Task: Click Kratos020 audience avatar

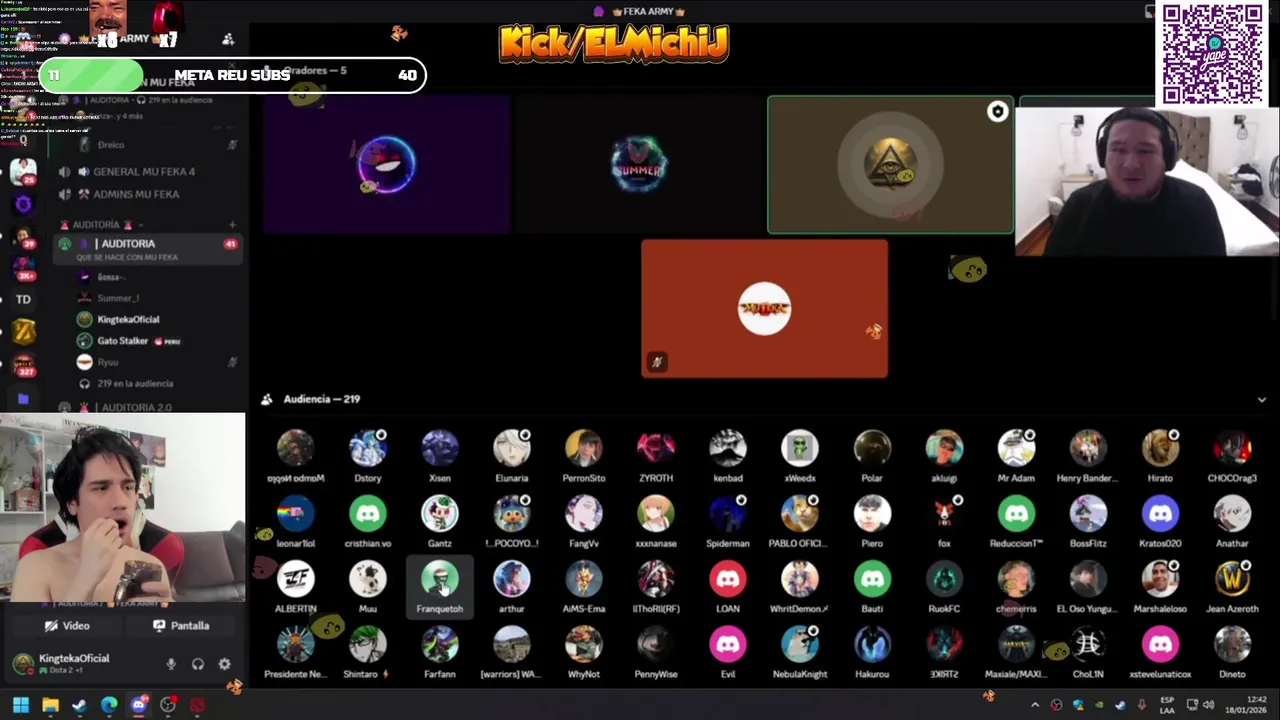Action: [1160, 514]
